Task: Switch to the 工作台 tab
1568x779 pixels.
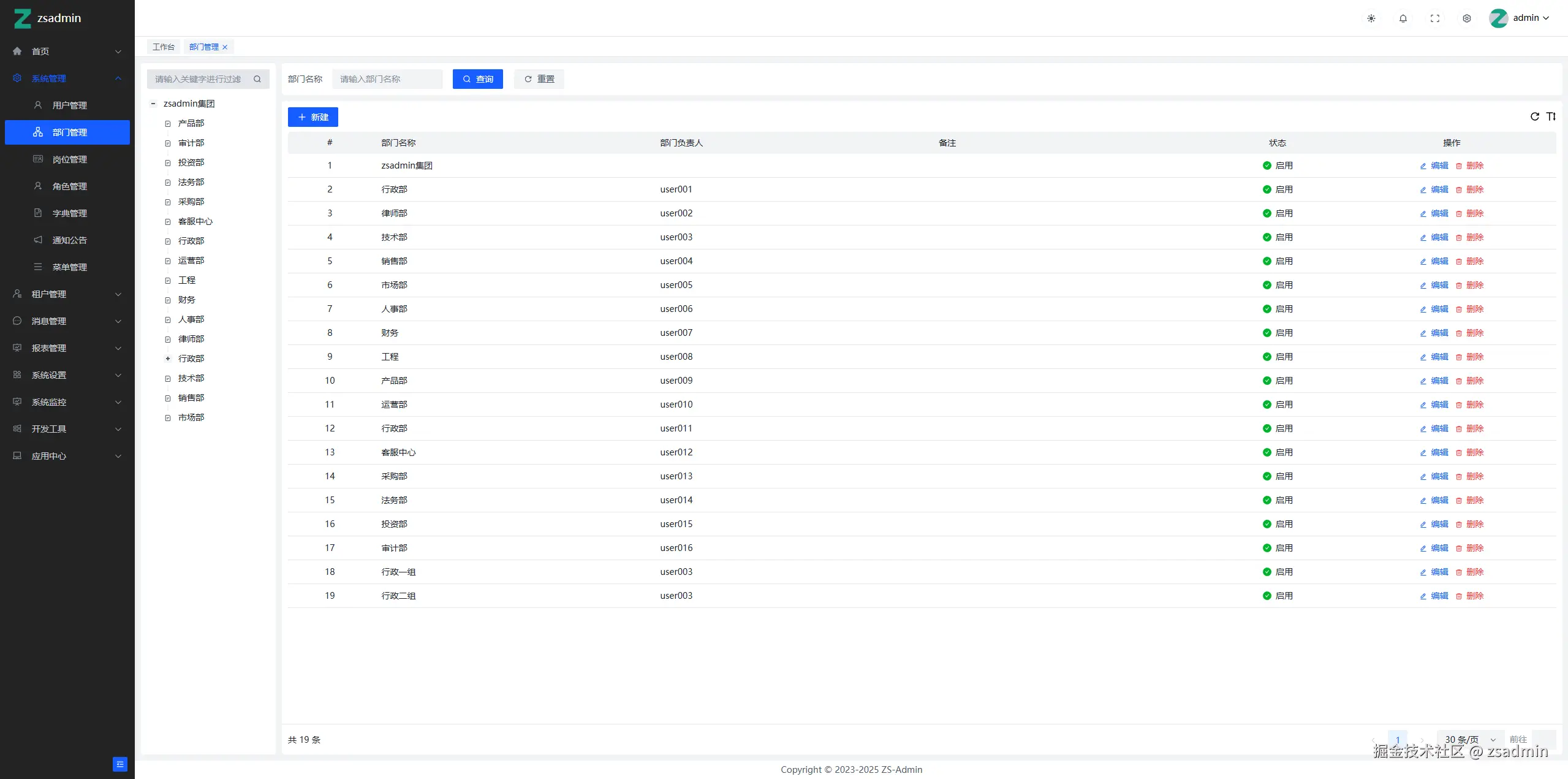Action: pos(164,47)
